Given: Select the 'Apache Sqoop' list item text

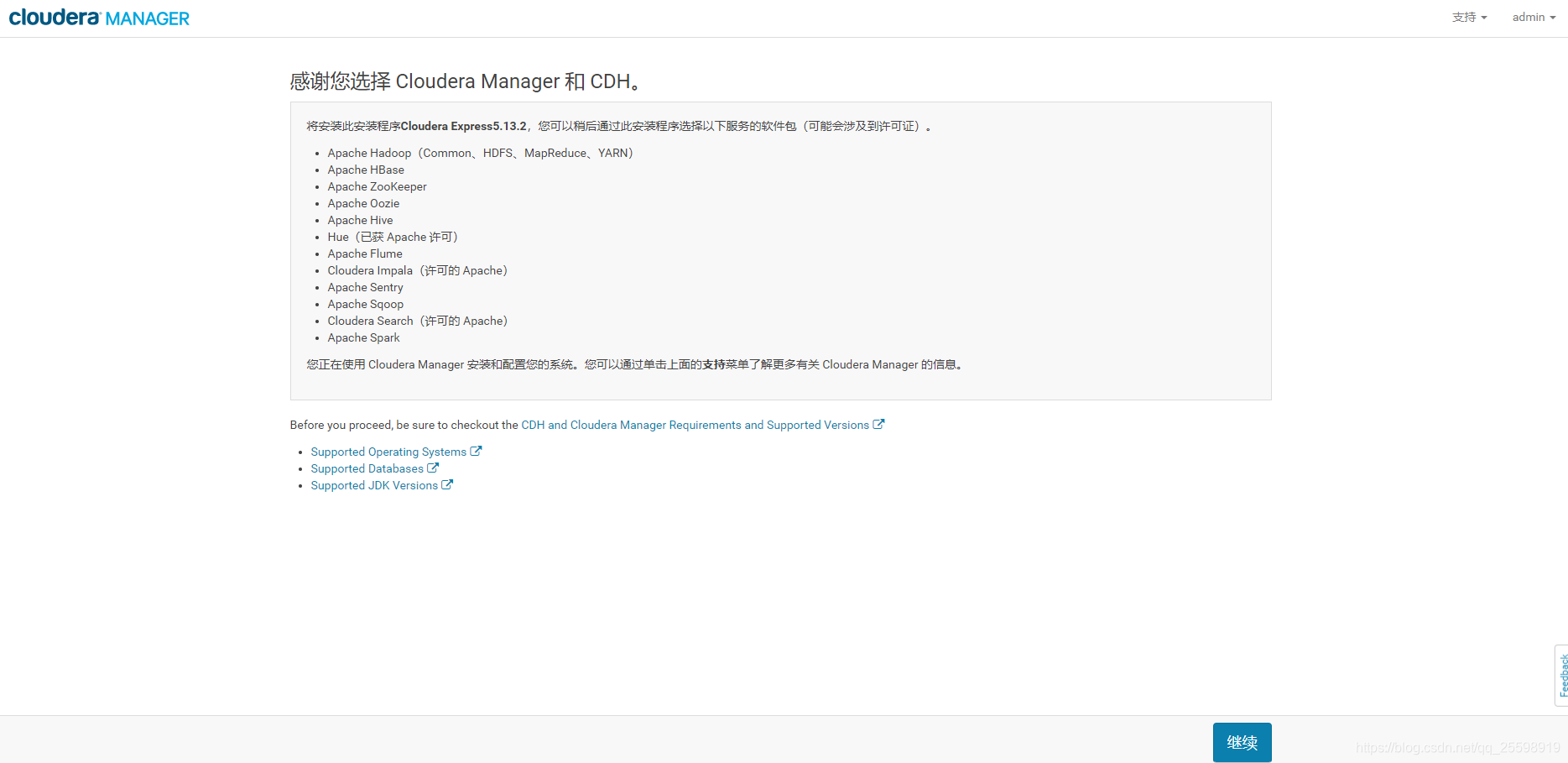Looking at the screenshot, I should 365,304.
